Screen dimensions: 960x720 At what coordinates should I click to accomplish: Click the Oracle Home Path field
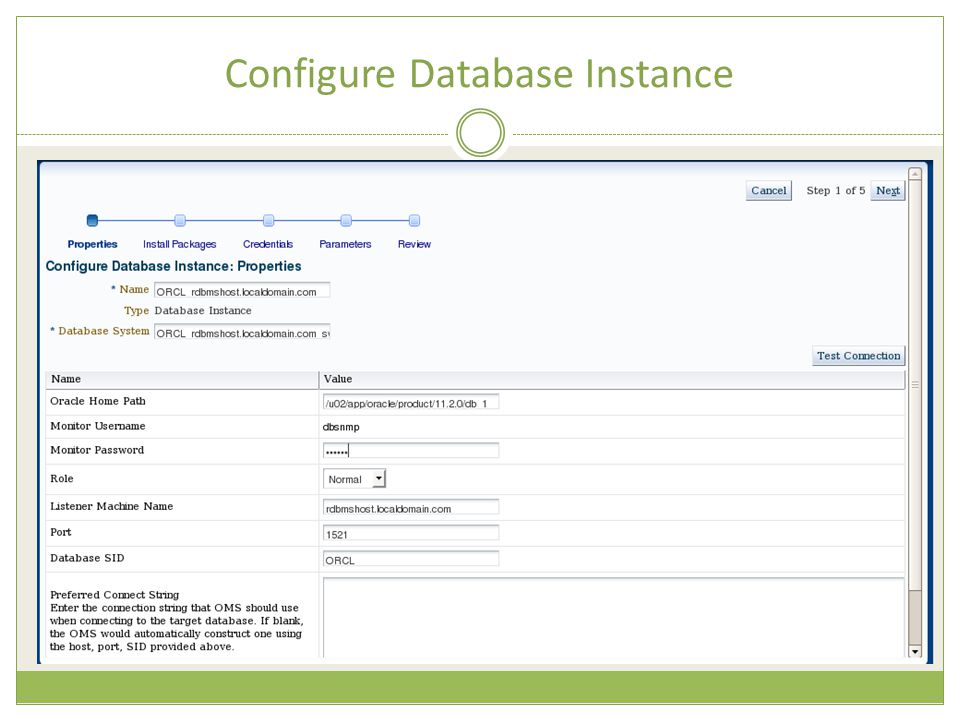(411, 402)
